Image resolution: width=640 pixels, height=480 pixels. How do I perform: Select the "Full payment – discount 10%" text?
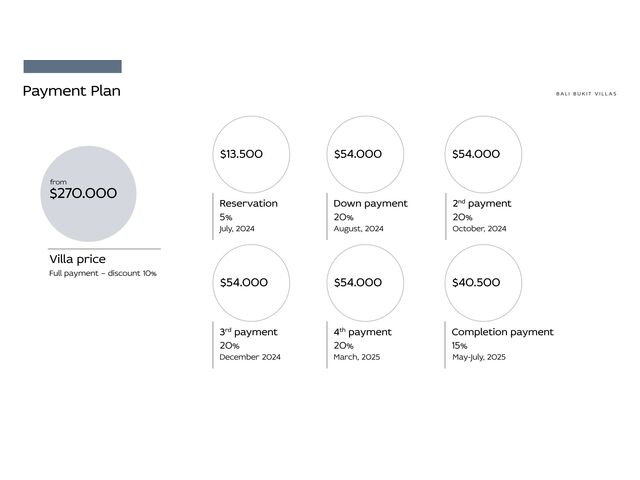103,273
